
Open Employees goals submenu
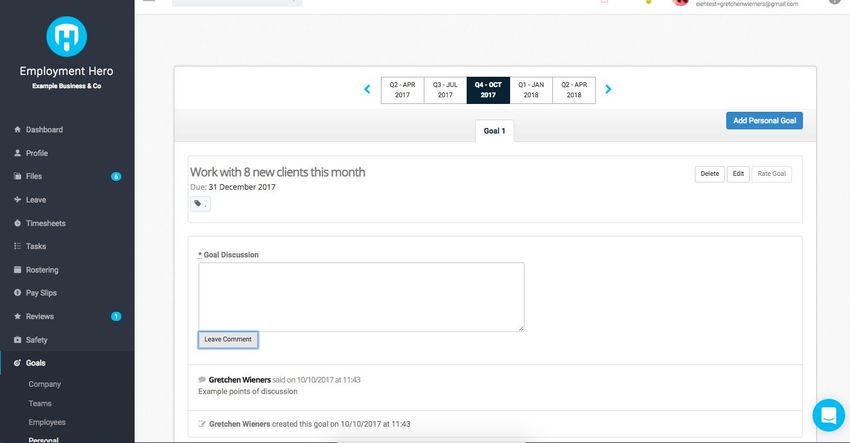click(x=47, y=422)
